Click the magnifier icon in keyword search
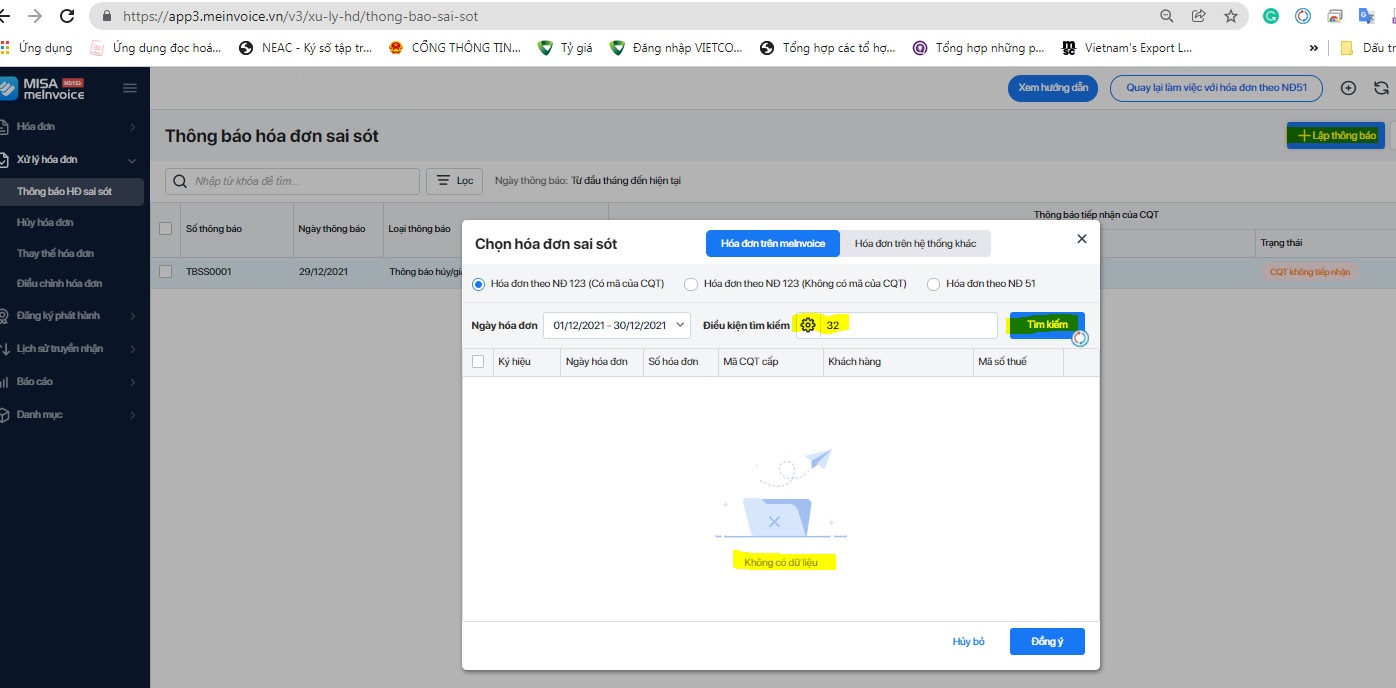 pos(181,181)
